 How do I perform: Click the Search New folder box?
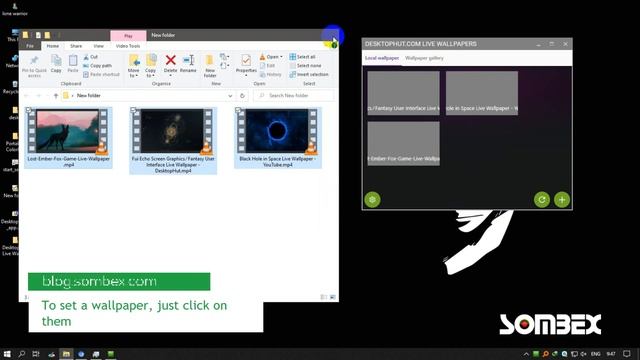[x=294, y=96]
